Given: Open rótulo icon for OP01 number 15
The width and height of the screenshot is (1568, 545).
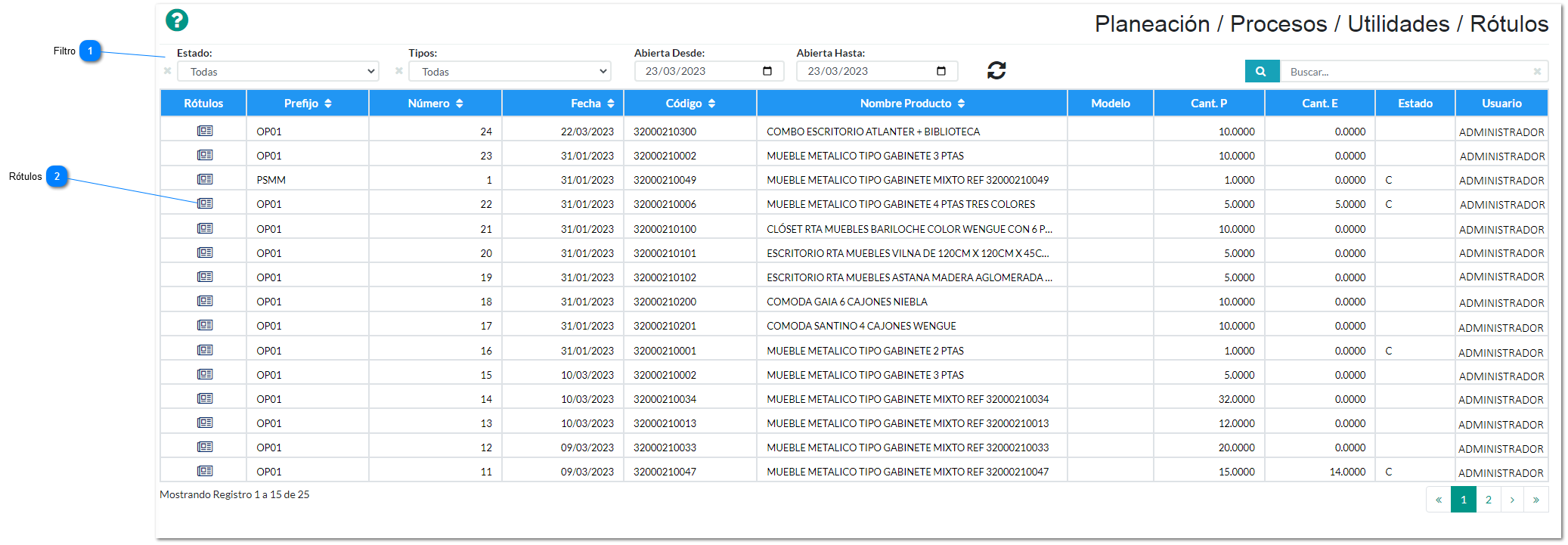Looking at the screenshot, I should [x=205, y=374].
